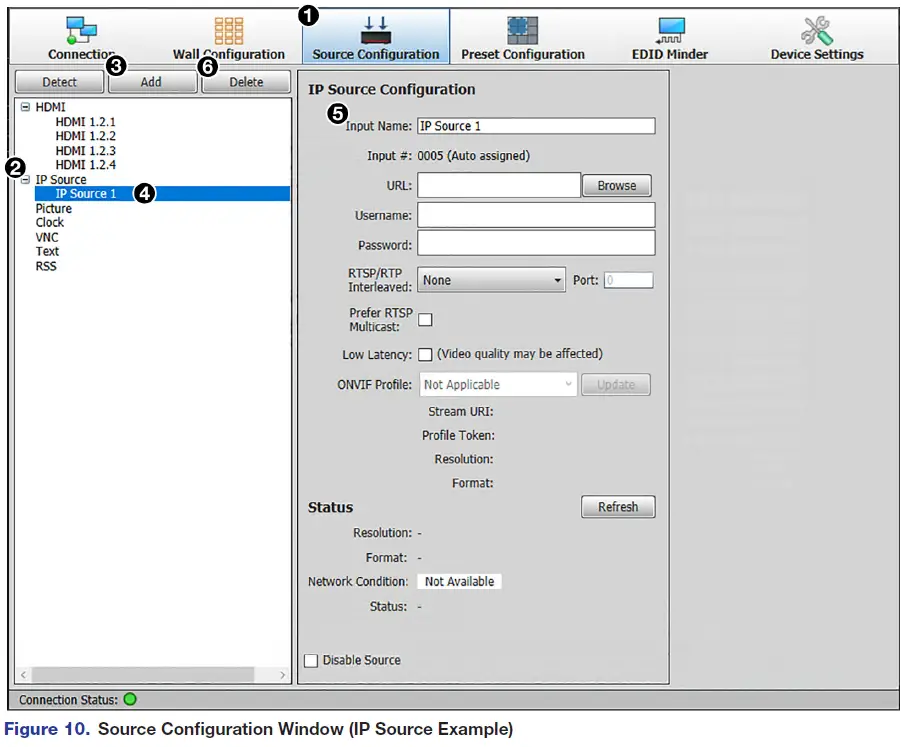Click scroll right arrow in source tree
921x747 pixels.
[x=283, y=675]
